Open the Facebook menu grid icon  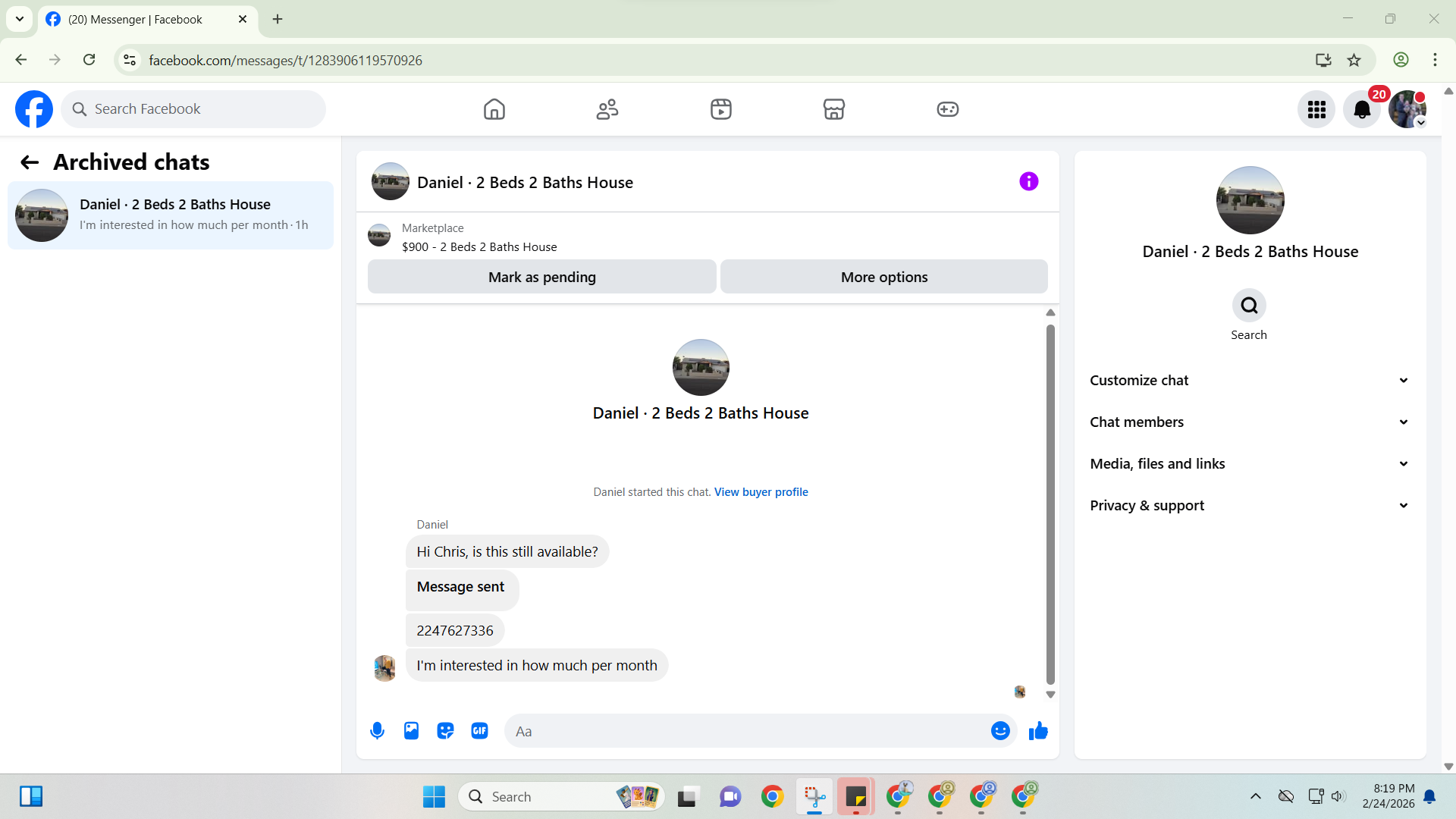(x=1316, y=109)
